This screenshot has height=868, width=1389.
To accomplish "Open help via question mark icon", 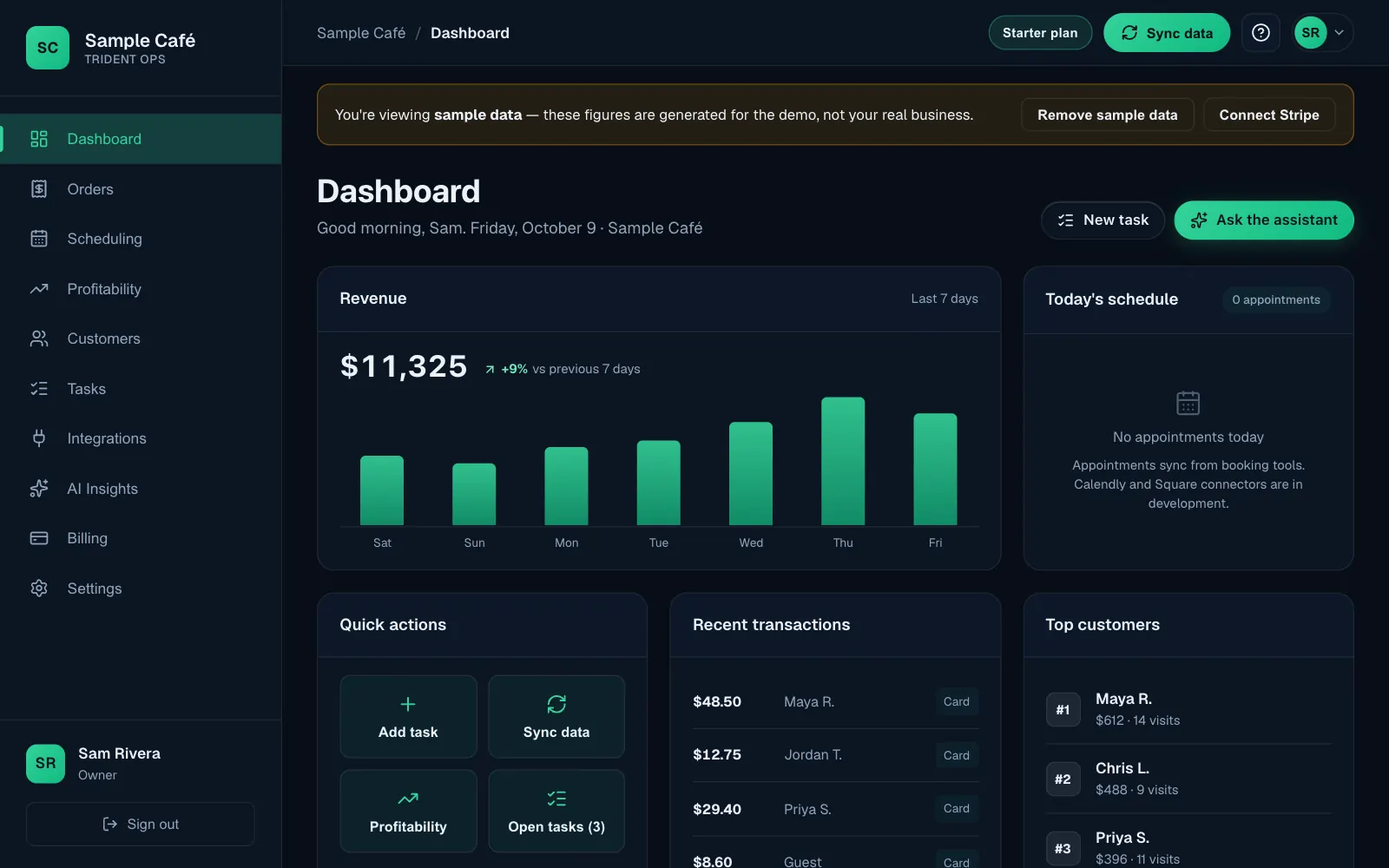I will point(1261,33).
